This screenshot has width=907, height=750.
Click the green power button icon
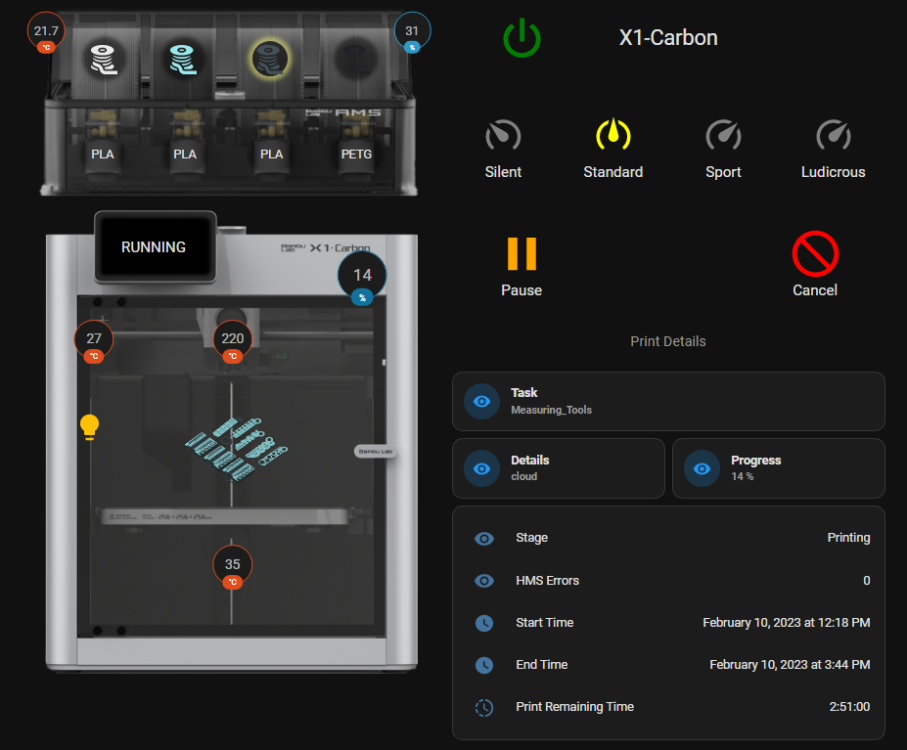point(522,38)
